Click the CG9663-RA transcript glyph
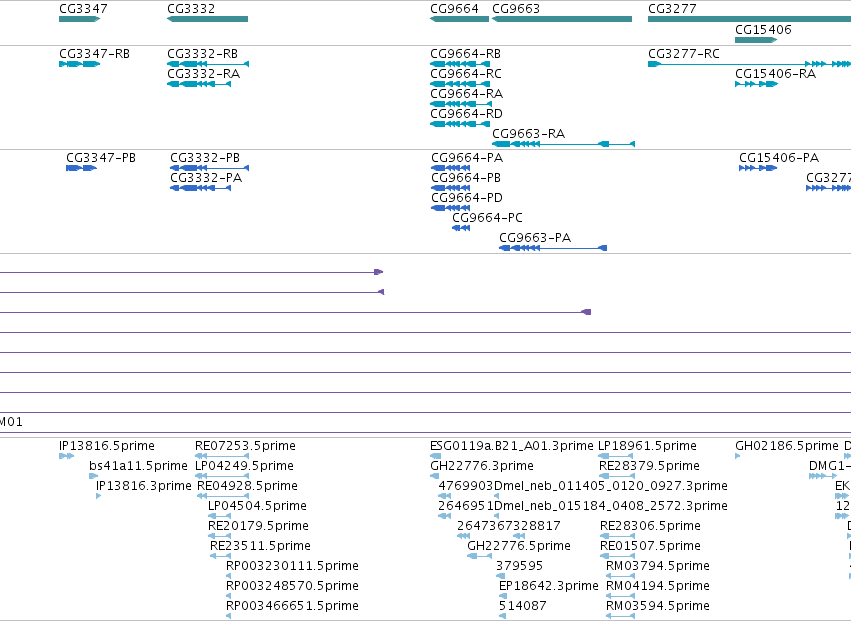Screen dimensions: 851x621 pyautogui.click(x=563, y=144)
